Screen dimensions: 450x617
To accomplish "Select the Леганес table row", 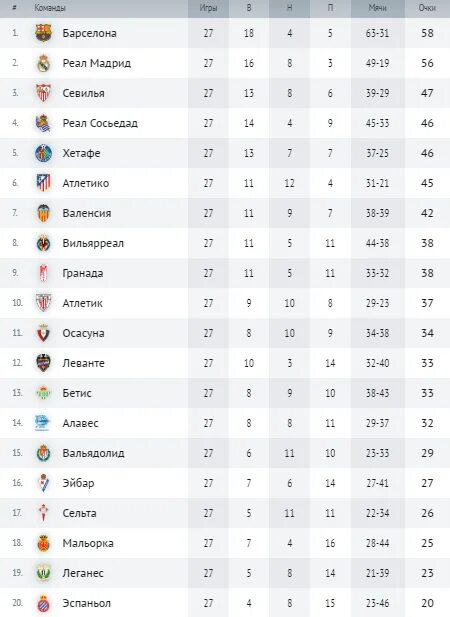I will [x=225, y=573].
